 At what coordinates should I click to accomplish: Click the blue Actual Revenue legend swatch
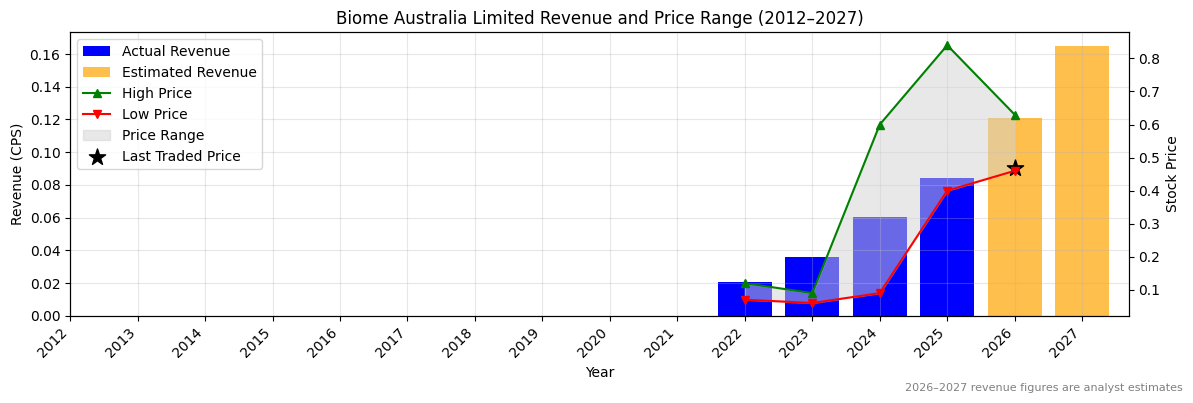pyautogui.click(x=97, y=51)
